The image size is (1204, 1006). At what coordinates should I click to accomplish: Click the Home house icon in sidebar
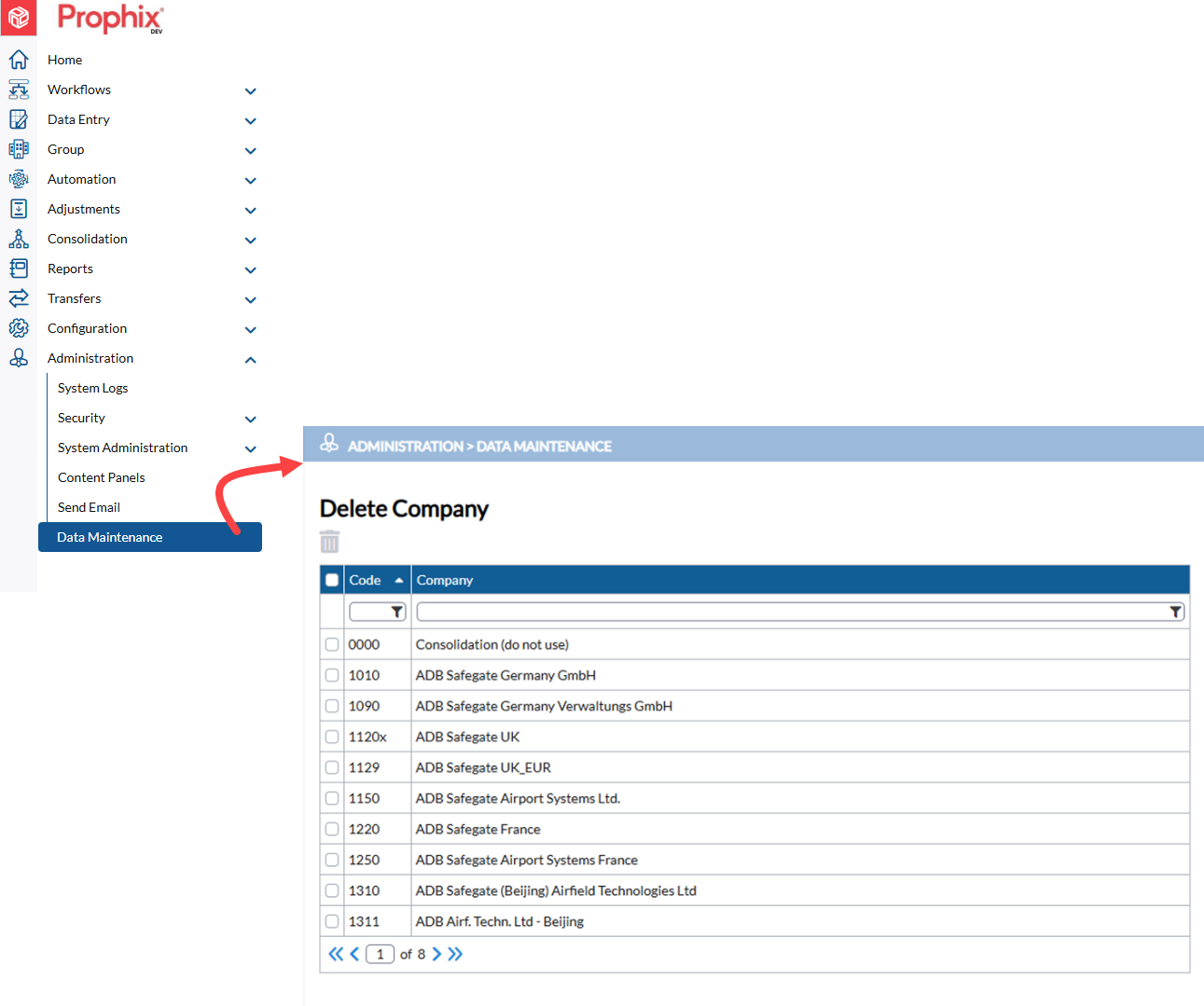tap(19, 60)
